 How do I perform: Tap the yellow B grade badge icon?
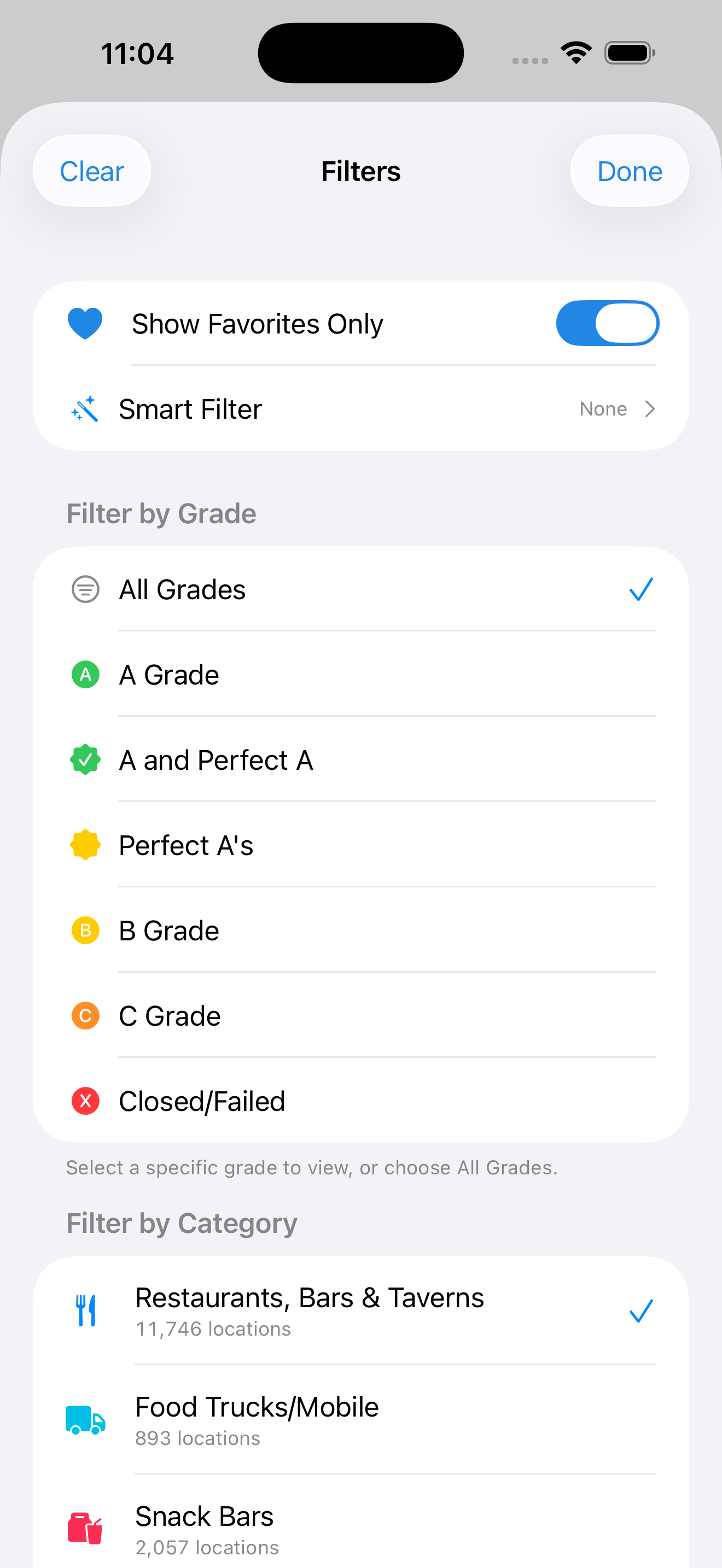[85, 930]
